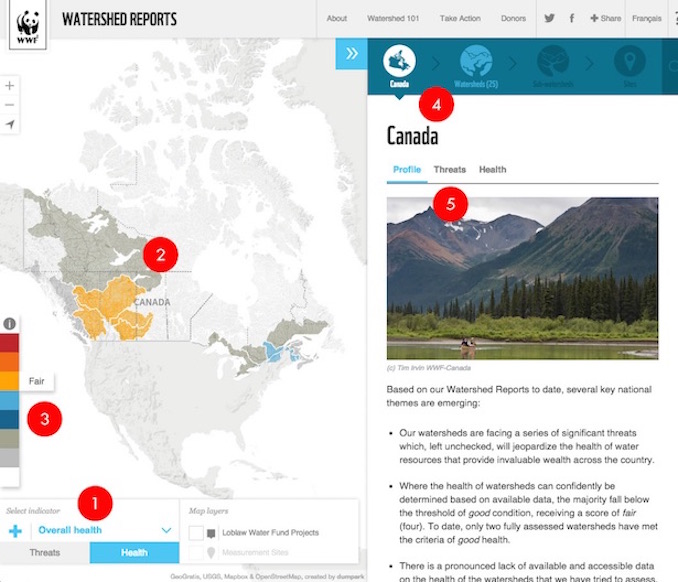Click the olive gray legend swatch
Screen dimensions: 678x582
tap(9, 438)
